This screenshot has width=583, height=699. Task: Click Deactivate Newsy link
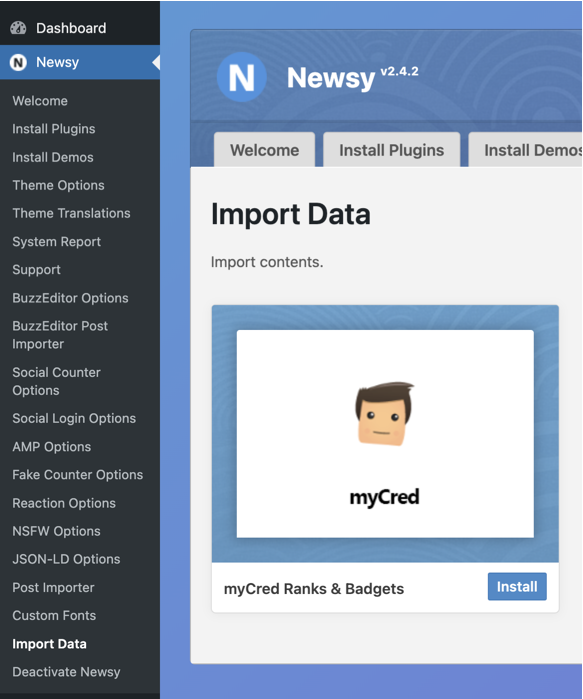(x=66, y=672)
